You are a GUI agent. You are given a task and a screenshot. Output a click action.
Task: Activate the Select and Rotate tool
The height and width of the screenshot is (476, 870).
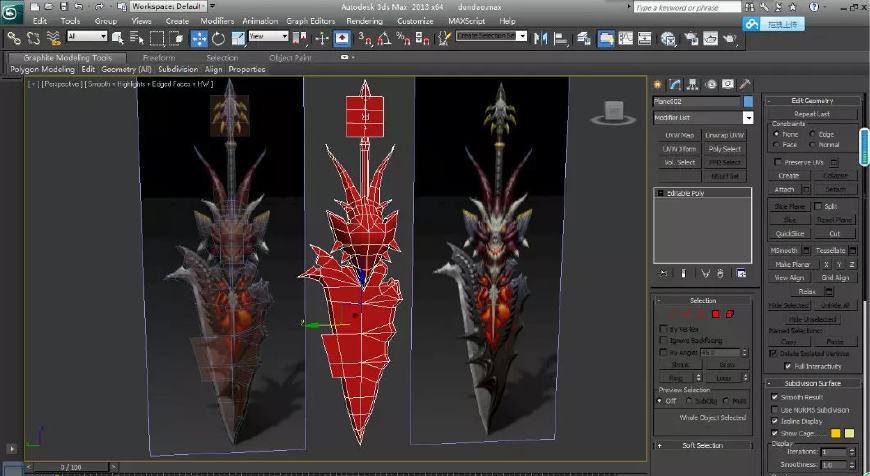219,38
